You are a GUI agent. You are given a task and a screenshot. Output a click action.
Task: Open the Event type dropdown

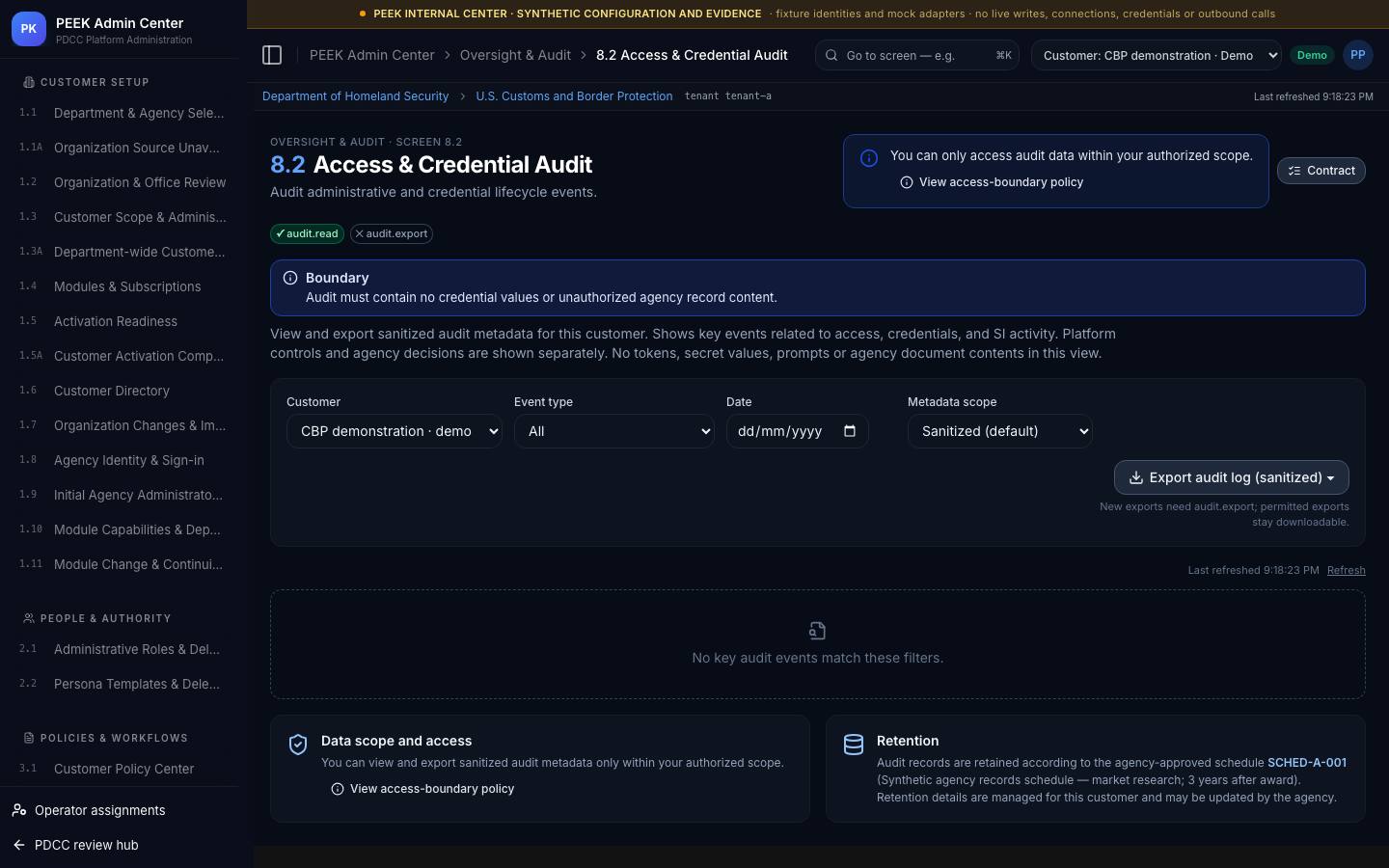tap(614, 431)
